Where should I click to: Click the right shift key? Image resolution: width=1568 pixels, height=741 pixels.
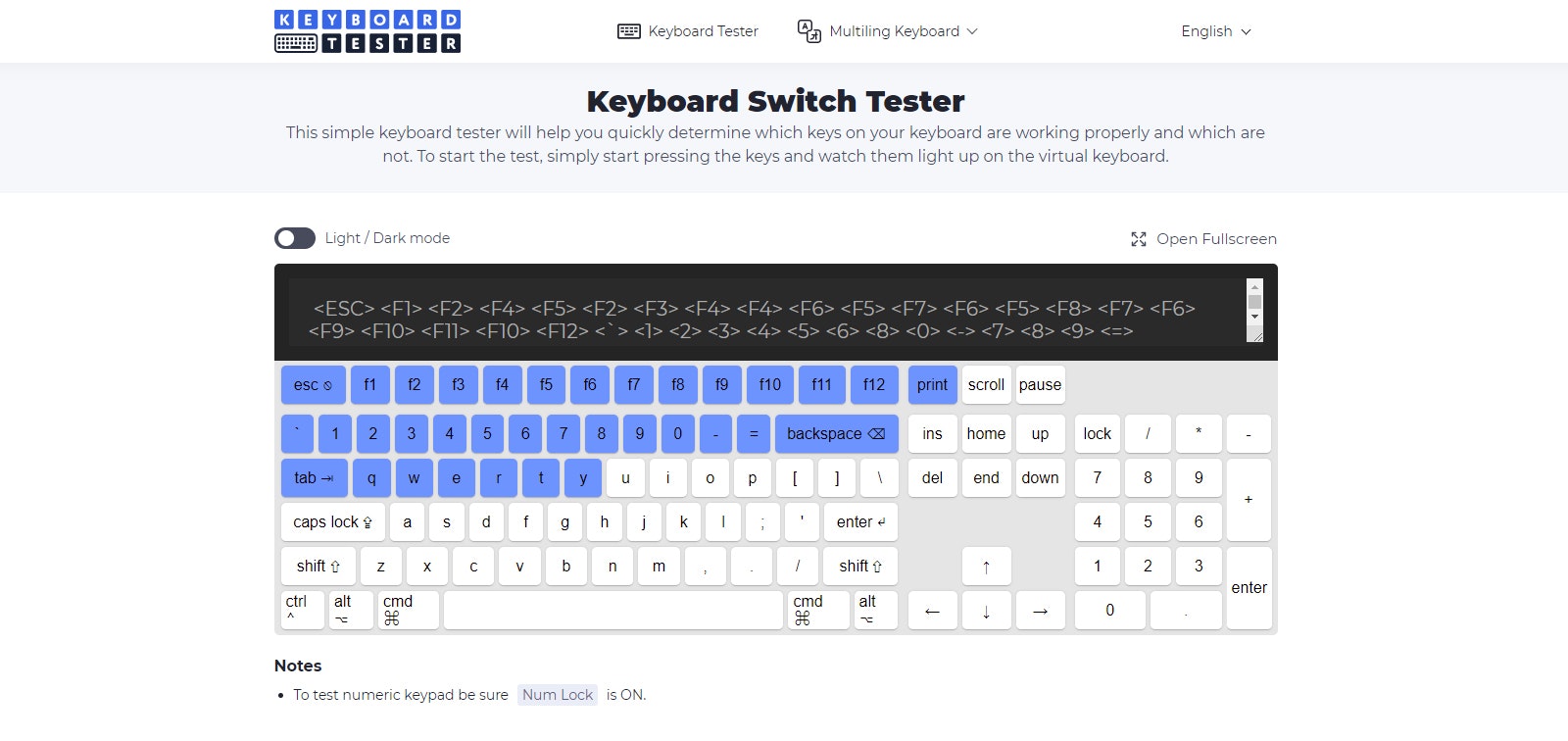coord(860,567)
